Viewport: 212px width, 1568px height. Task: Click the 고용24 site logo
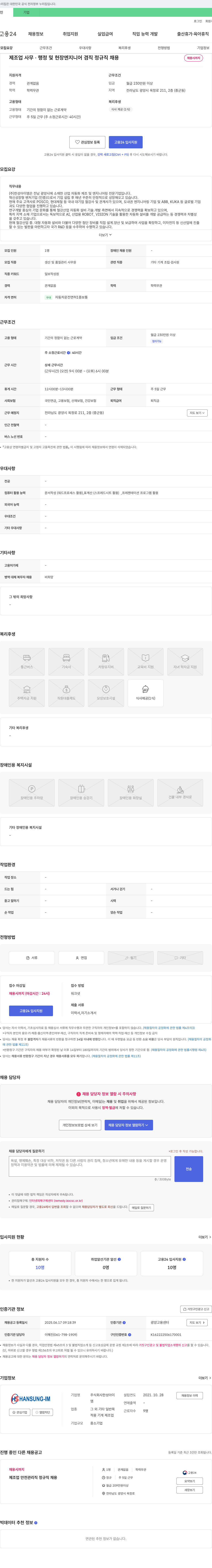[8, 34]
